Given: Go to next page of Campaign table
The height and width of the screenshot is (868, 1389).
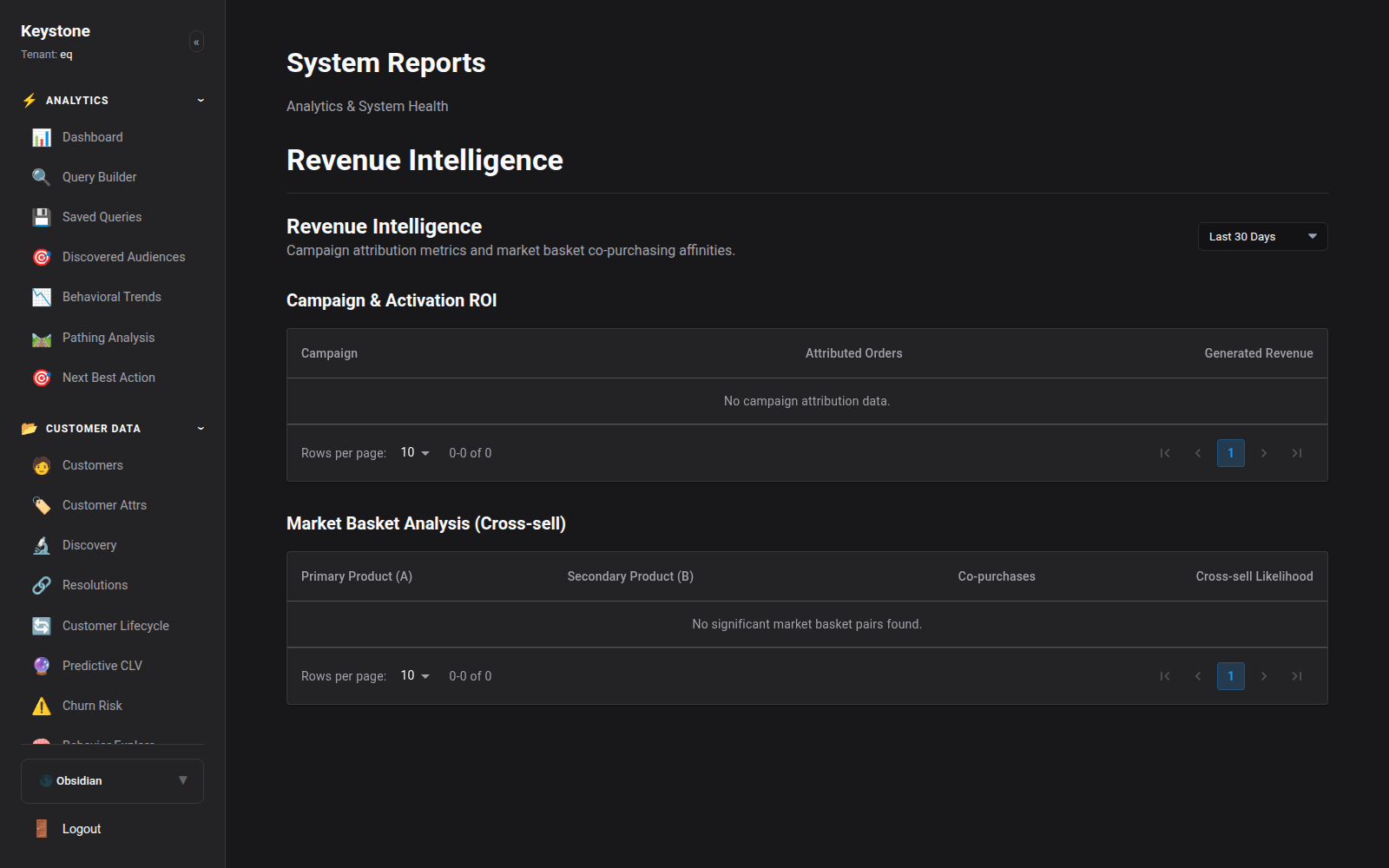Looking at the screenshot, I should point(1263,453).
